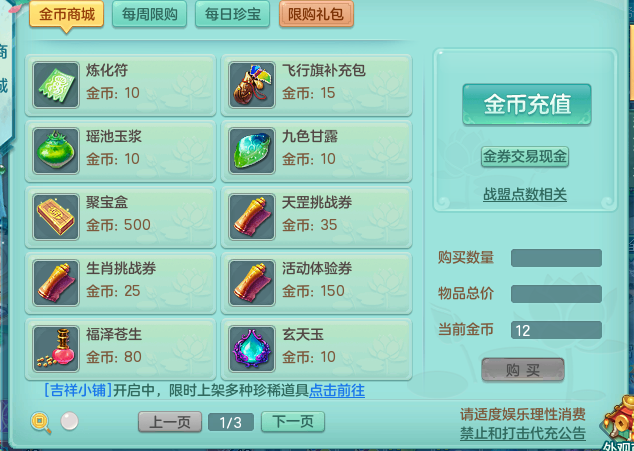
Task: Choose the 福泽苍生 pink potion icon
Action: click(x=56, y=349)
